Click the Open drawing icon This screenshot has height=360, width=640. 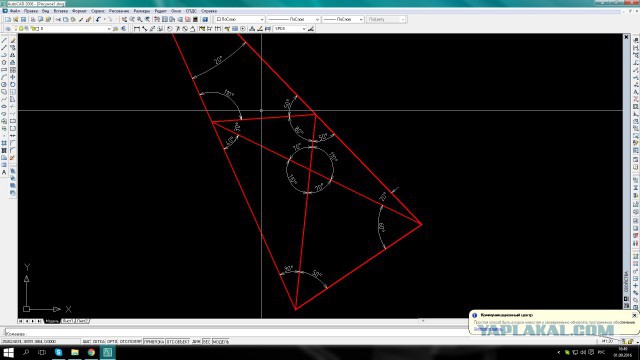tap(16, 19)
